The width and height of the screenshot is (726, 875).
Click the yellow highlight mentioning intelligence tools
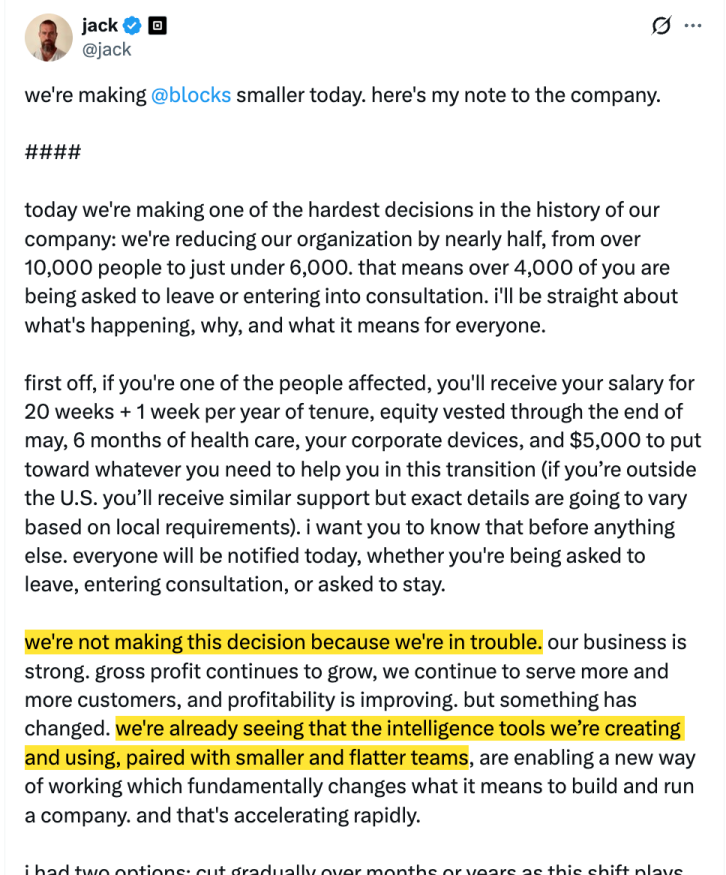(x=400, y=728)
